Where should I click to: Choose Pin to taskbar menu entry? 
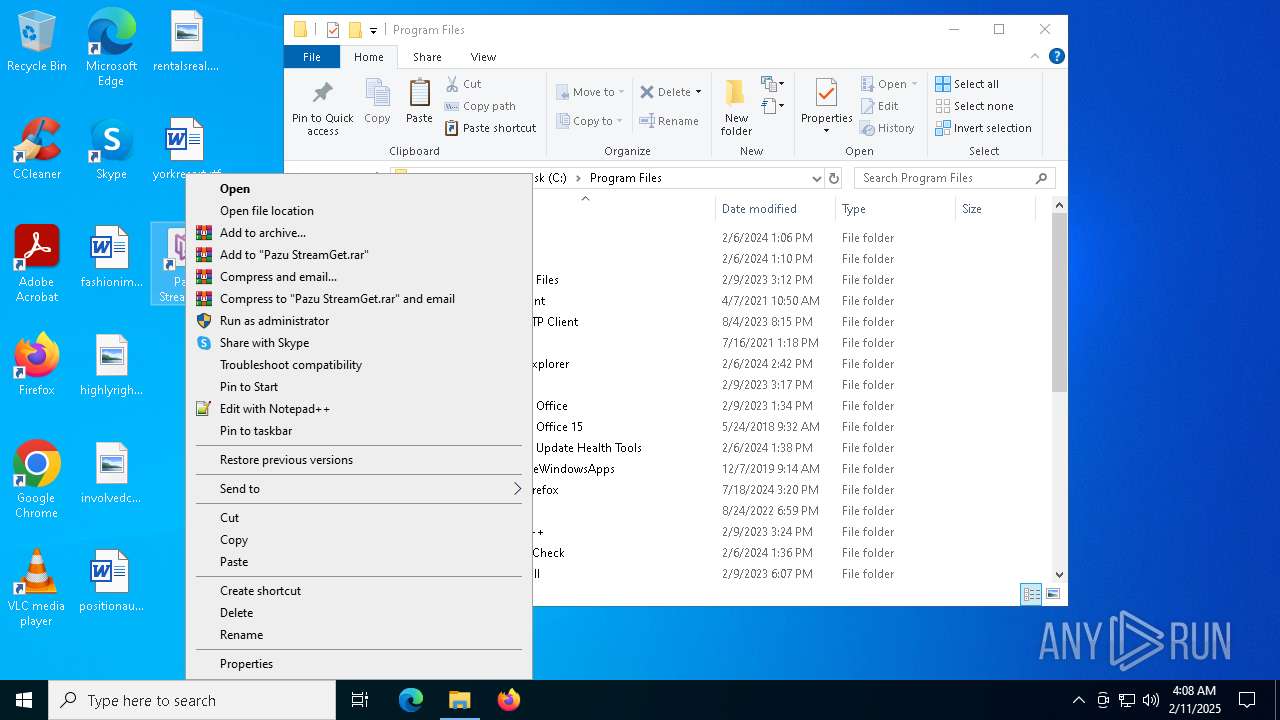pyautogui.click(x=359, y=431)
